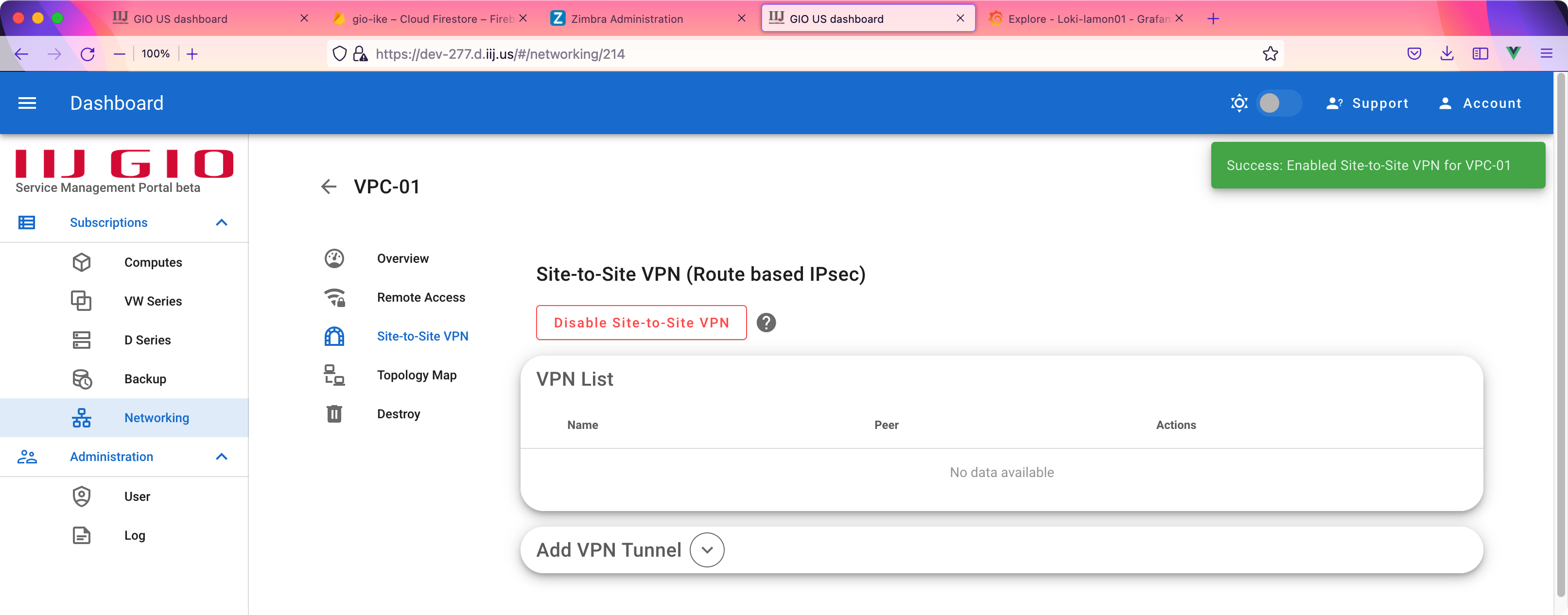
Task: Open the Backup database icon
Action: pyautogui.click(x=82, y=378)
